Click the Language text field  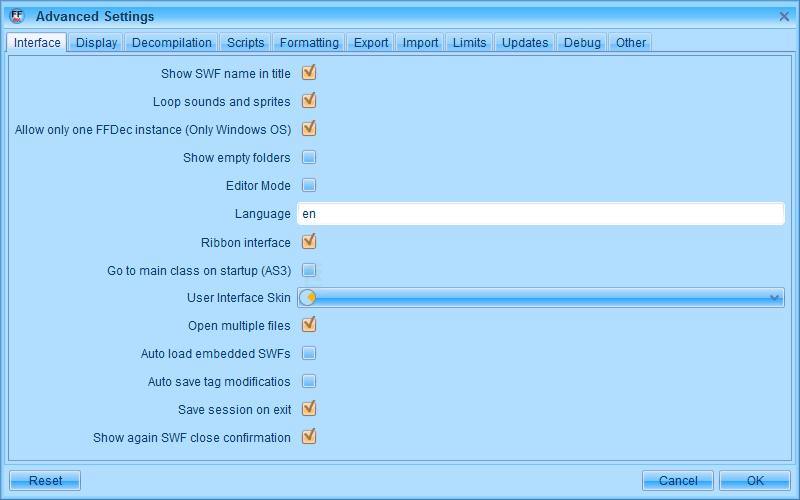540,214
